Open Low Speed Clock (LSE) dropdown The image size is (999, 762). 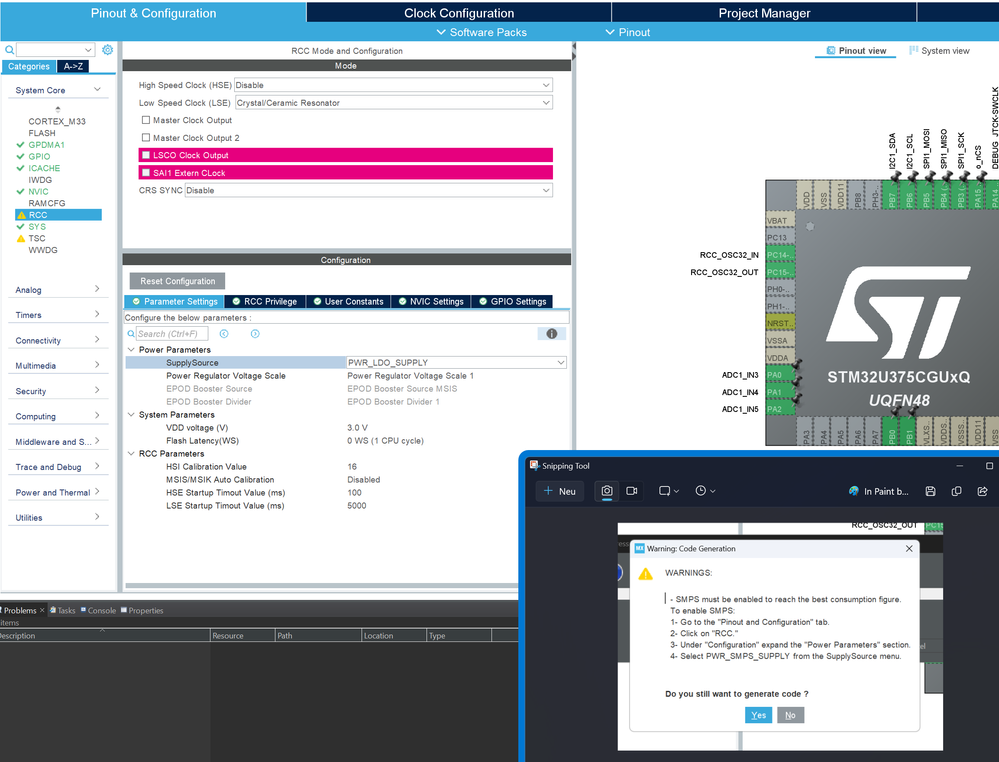click(x=393, y=103)
